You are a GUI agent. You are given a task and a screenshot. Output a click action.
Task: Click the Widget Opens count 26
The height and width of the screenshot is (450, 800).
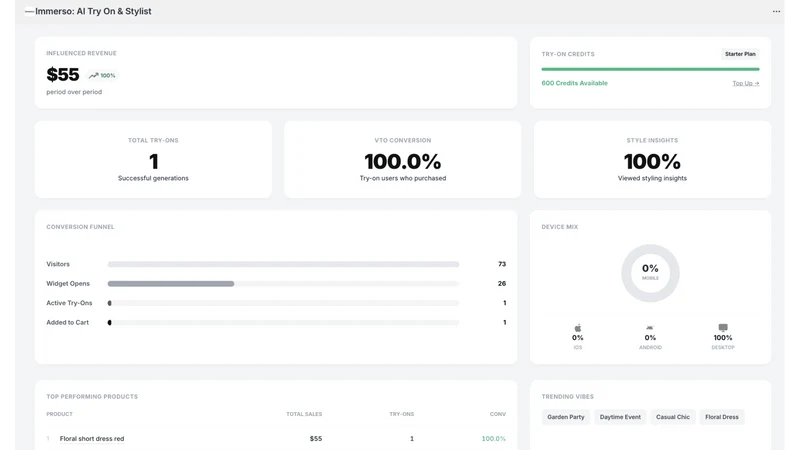[x=502, y=284]
